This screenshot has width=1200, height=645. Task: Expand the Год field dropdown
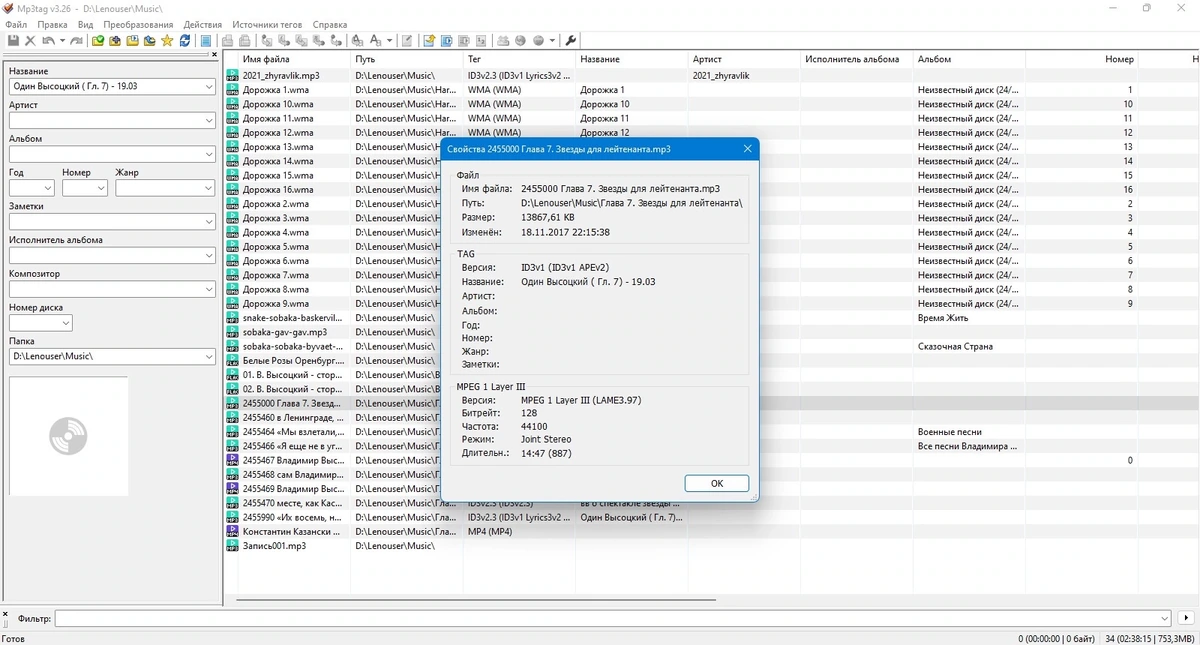(47, 188)
